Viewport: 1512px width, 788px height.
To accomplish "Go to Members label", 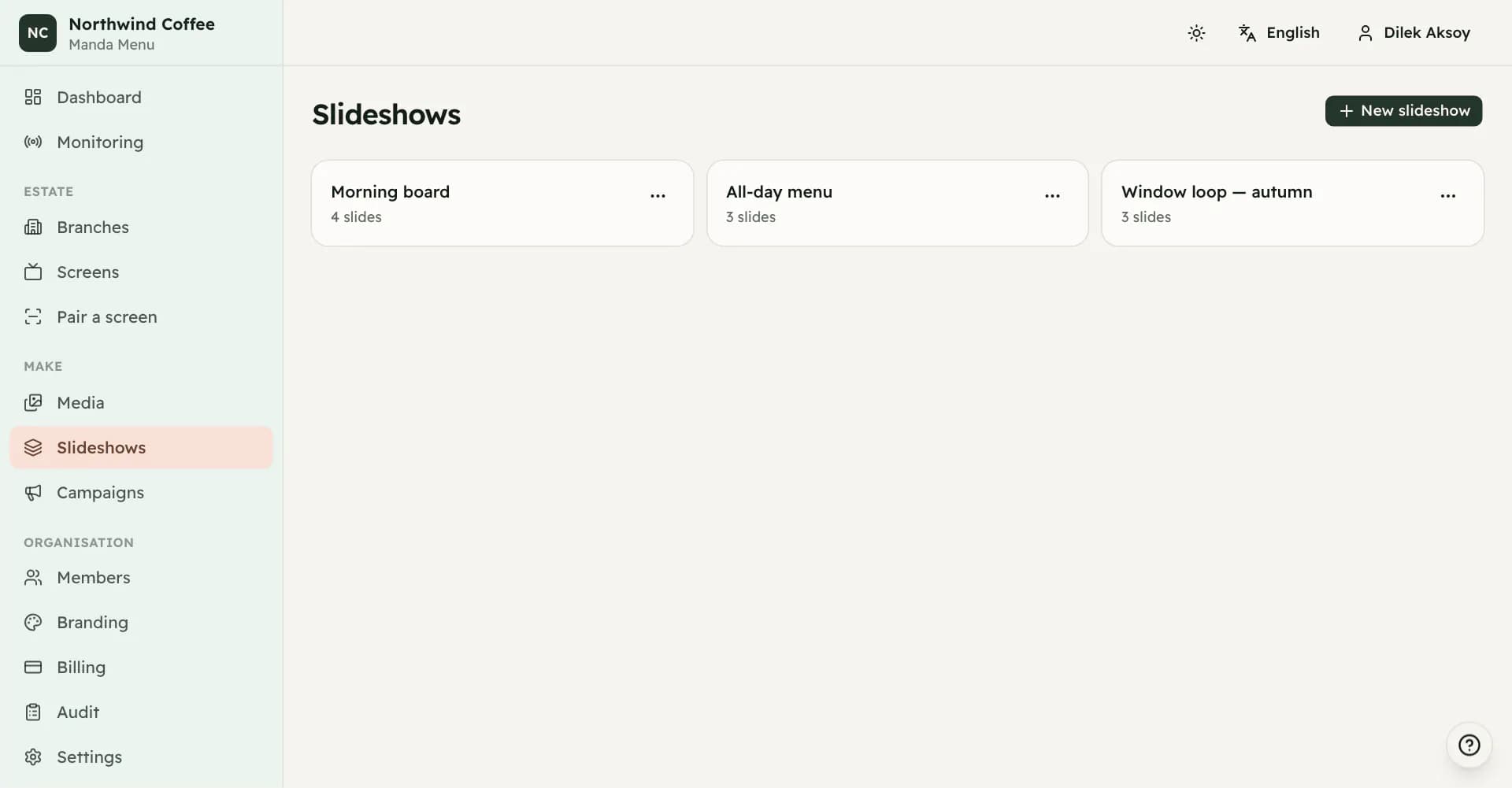I will click(94, 577).
